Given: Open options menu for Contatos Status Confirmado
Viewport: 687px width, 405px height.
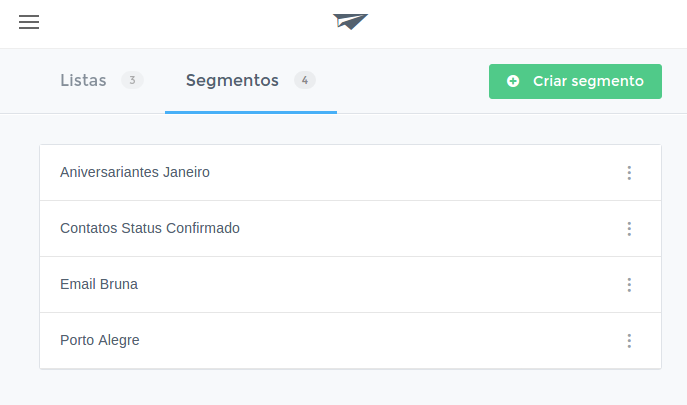Looking at the screenshot, I should [629, 229].
